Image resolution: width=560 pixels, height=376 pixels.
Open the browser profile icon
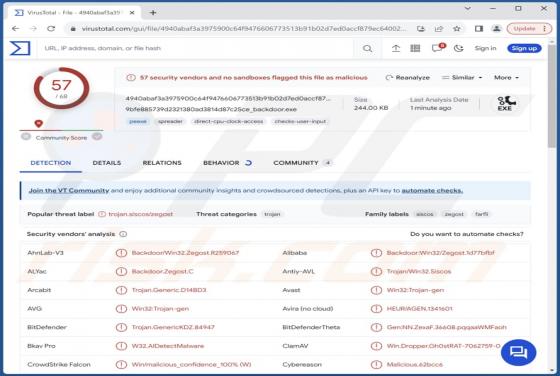coord(496,29)
